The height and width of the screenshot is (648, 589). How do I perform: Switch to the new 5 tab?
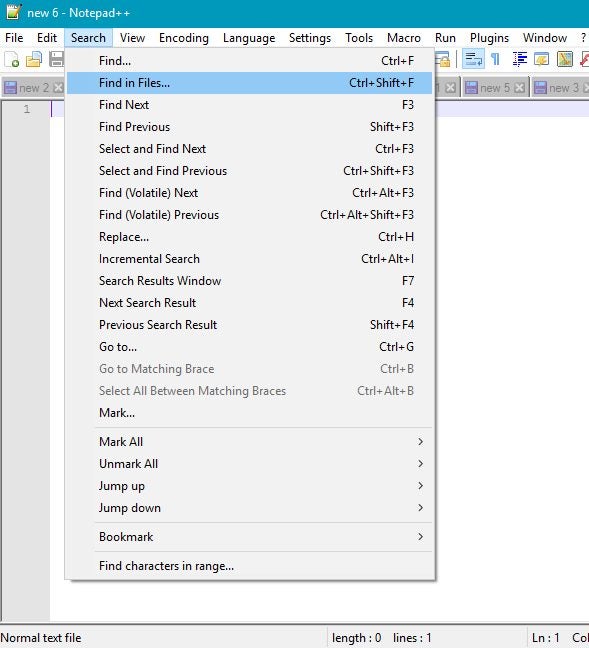495,88
